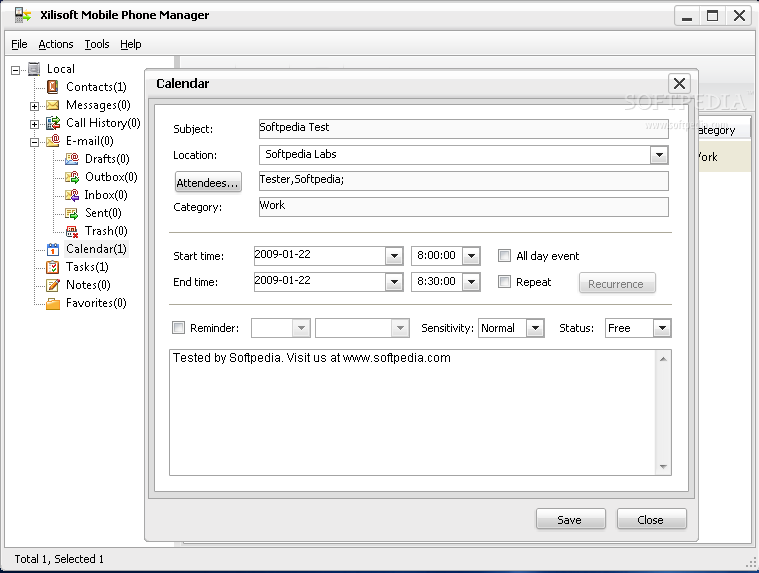Open the Help menu
This screenshot has height=573, width=759.
click(x=131, y=44)
